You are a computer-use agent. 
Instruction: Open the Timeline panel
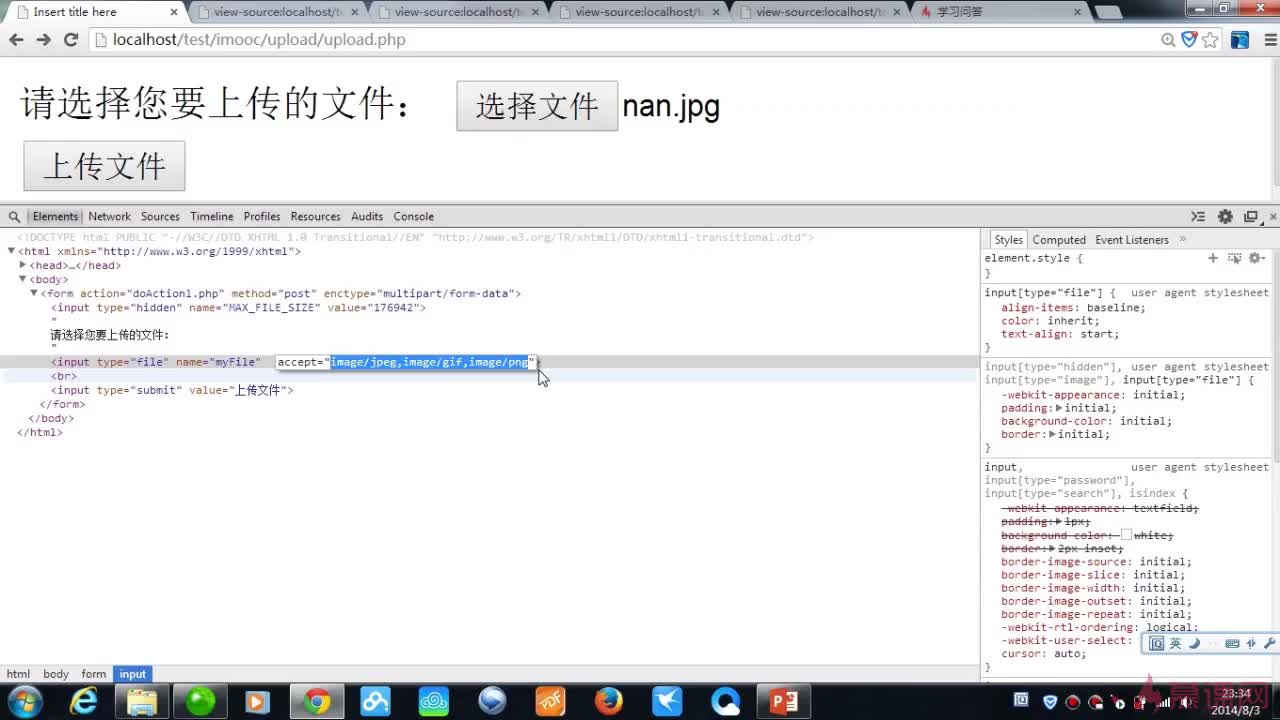click(212, 217)
